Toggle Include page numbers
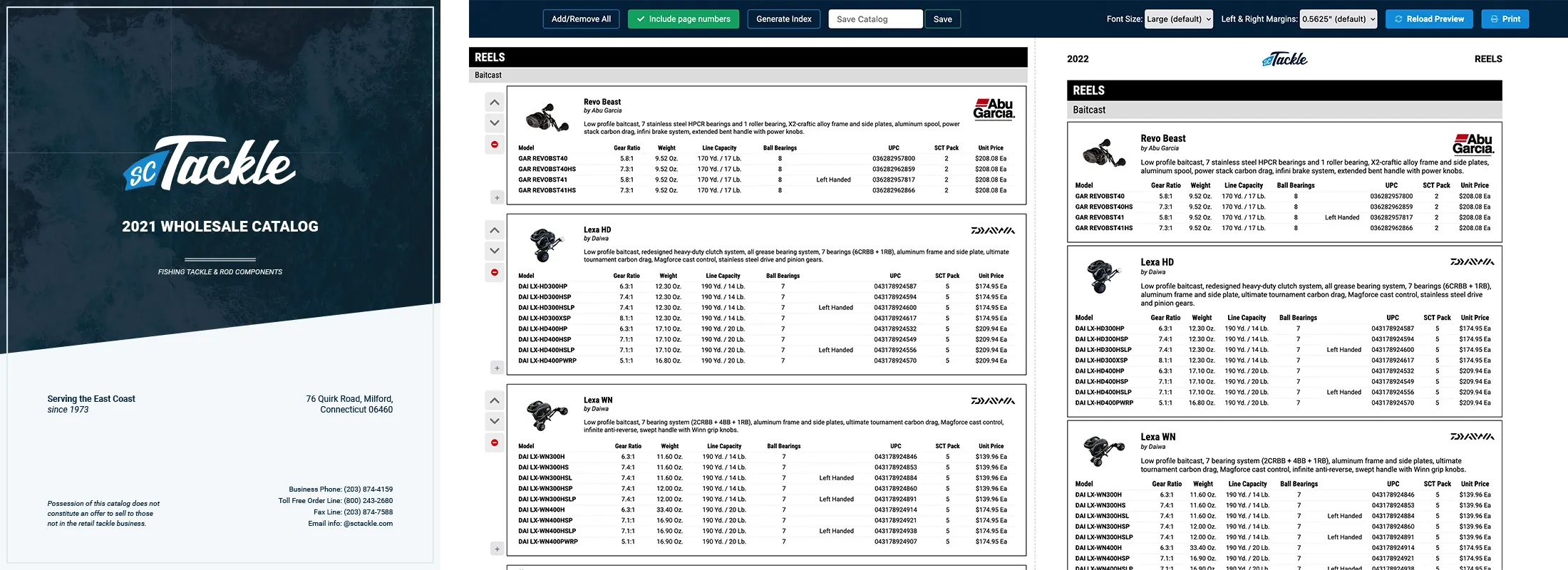Viewport: 1568px width, 570px height. point(683,19)
